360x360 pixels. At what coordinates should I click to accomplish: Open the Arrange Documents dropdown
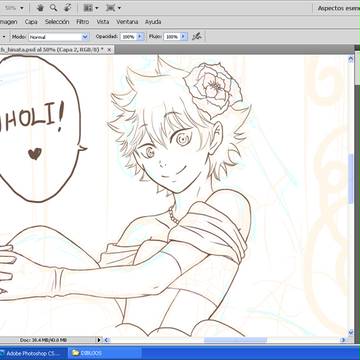click(91, 8)
